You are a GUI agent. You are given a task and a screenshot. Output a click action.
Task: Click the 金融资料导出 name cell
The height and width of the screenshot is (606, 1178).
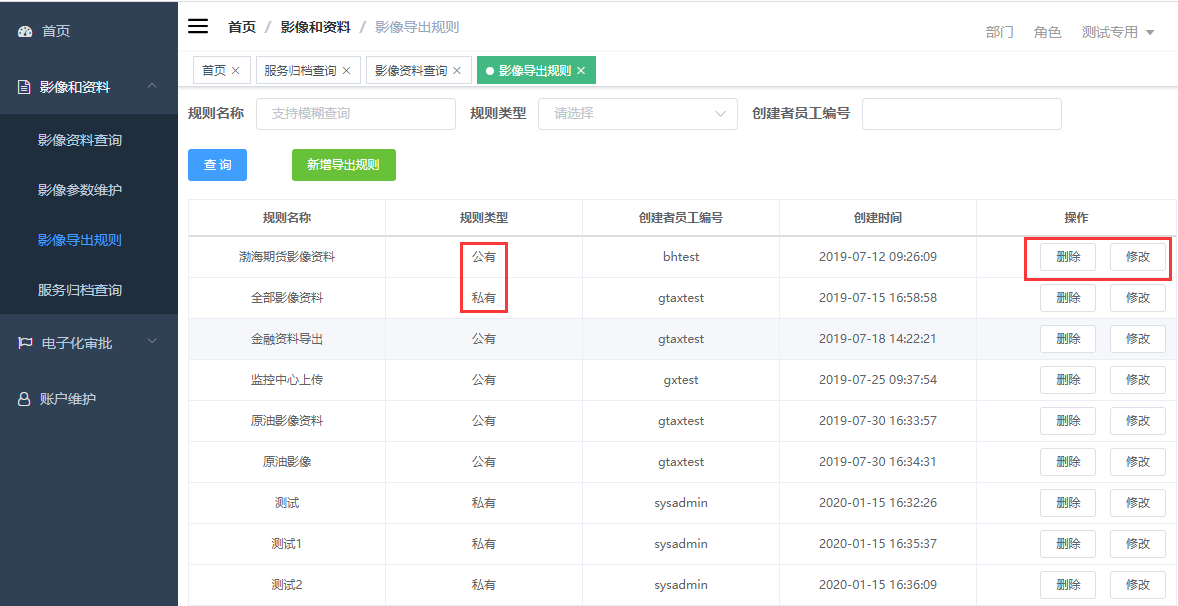coord(287,339)
